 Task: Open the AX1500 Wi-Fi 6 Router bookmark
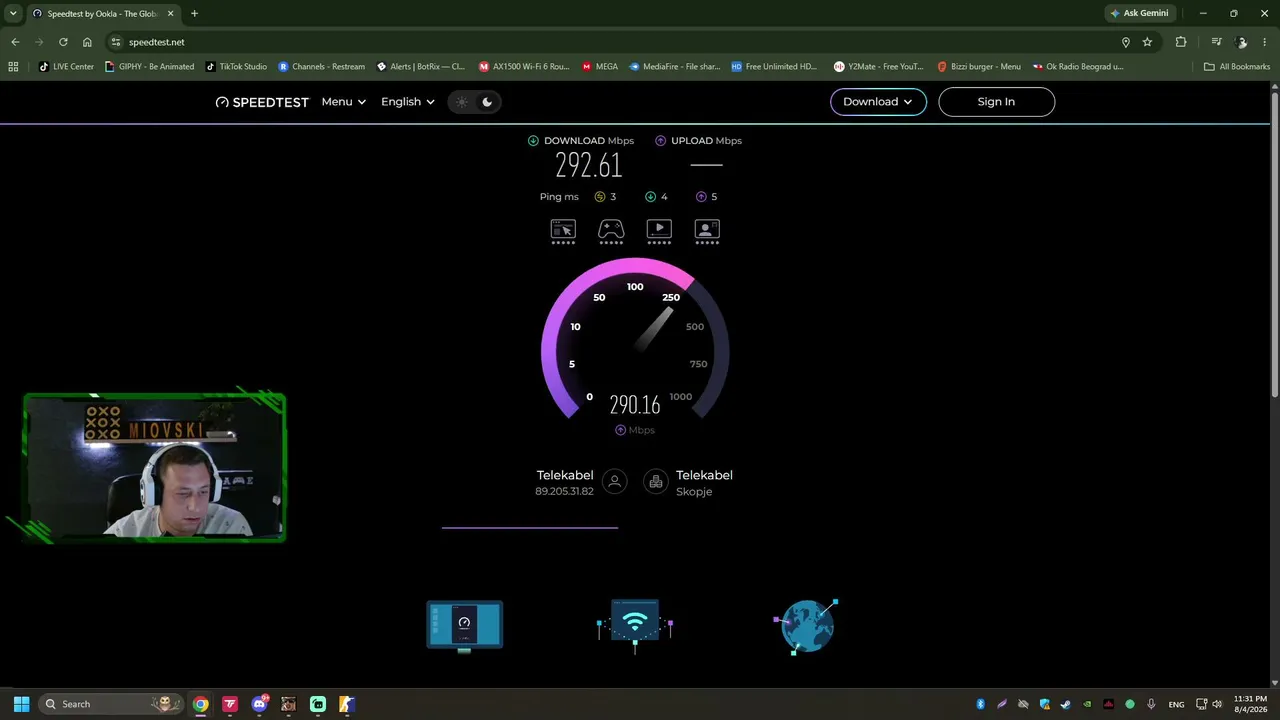click(524, 67)
